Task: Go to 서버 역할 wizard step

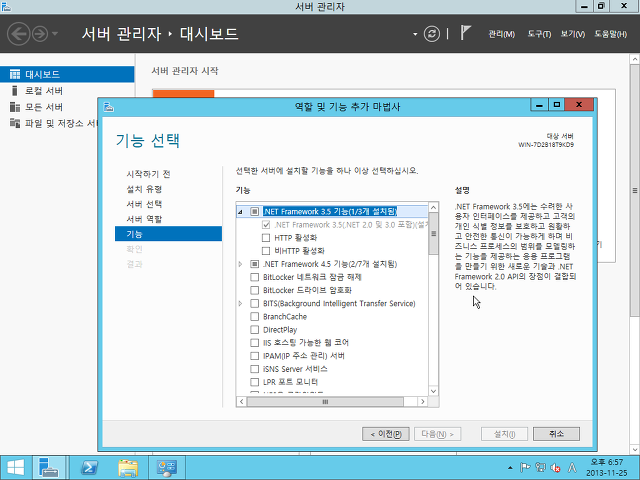Action: pyautogui.click(x=144, y=219)
